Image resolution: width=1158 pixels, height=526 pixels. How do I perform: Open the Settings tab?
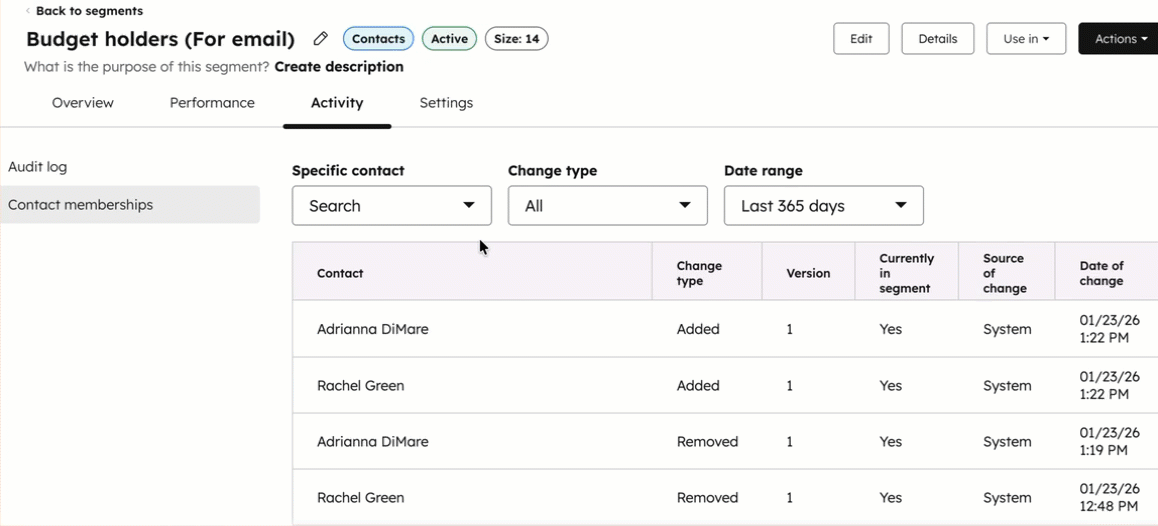(446, 103)
